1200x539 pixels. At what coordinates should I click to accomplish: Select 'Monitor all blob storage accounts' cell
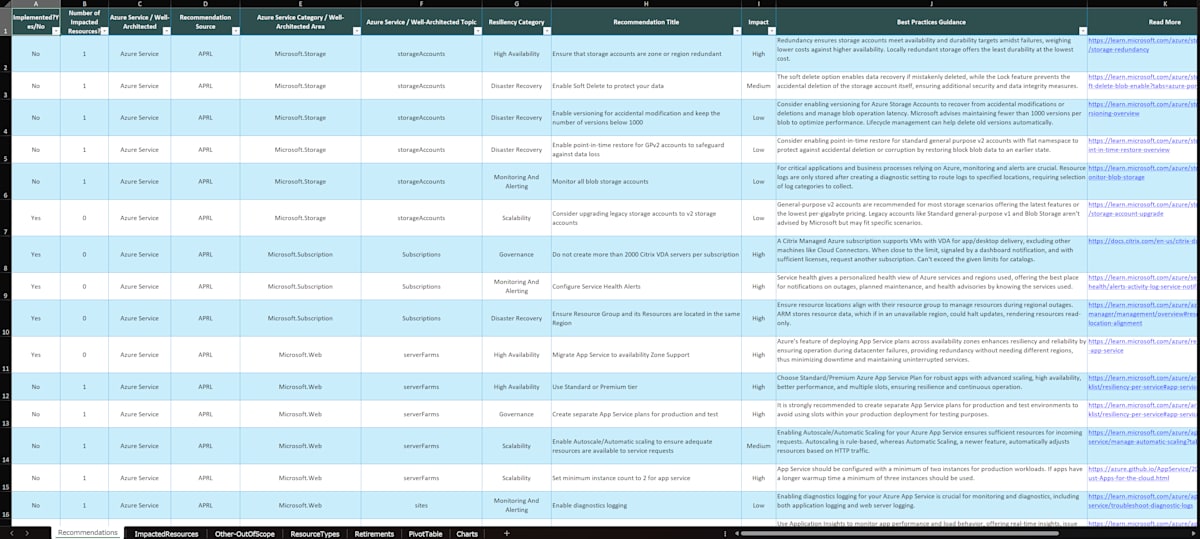pyautogui.click(x=645, y=181)
